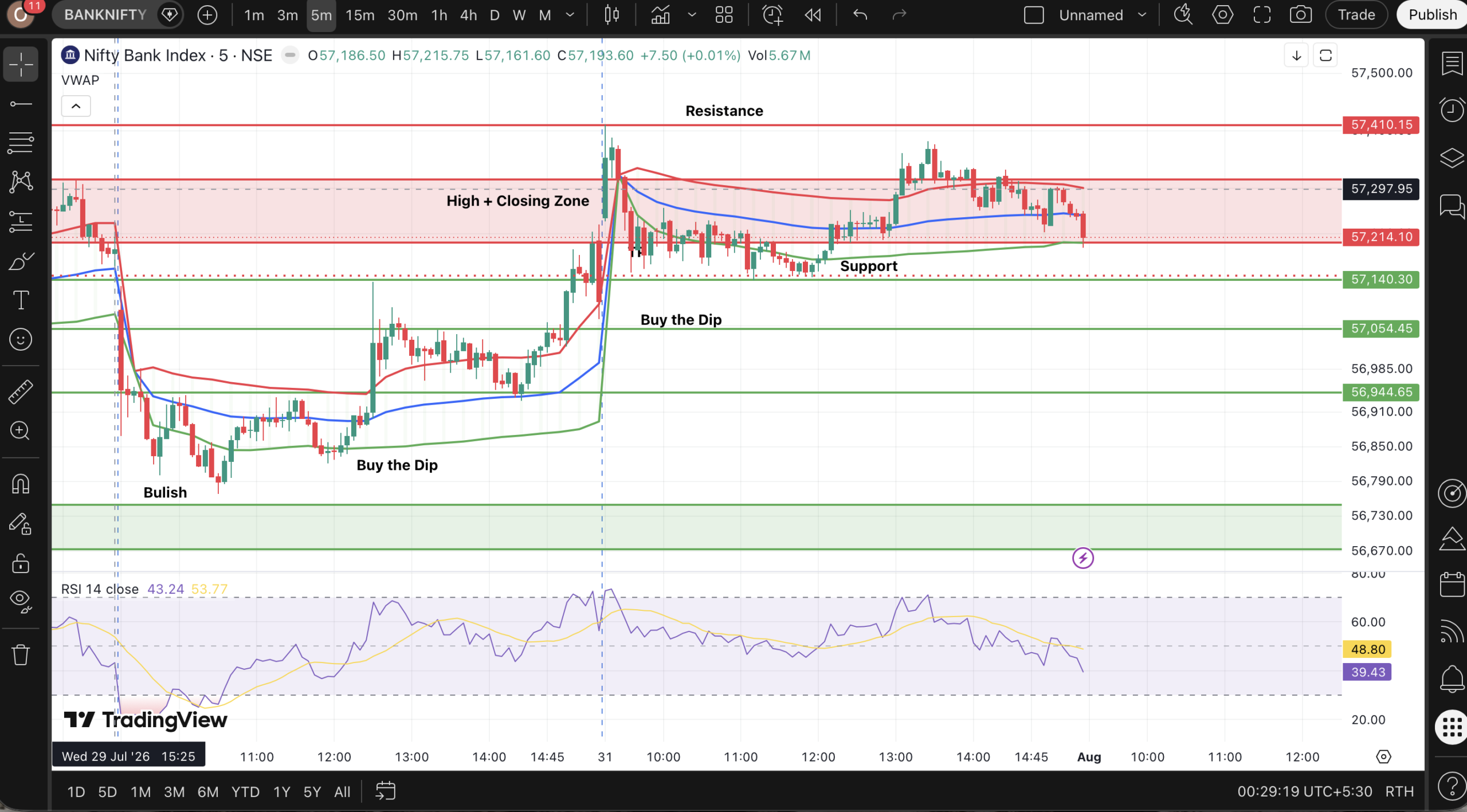Image resolution: width=1467 pixels, height=812 pixels.
Task: Open the Fibonacci retracement tools
Action: [21, 143]
